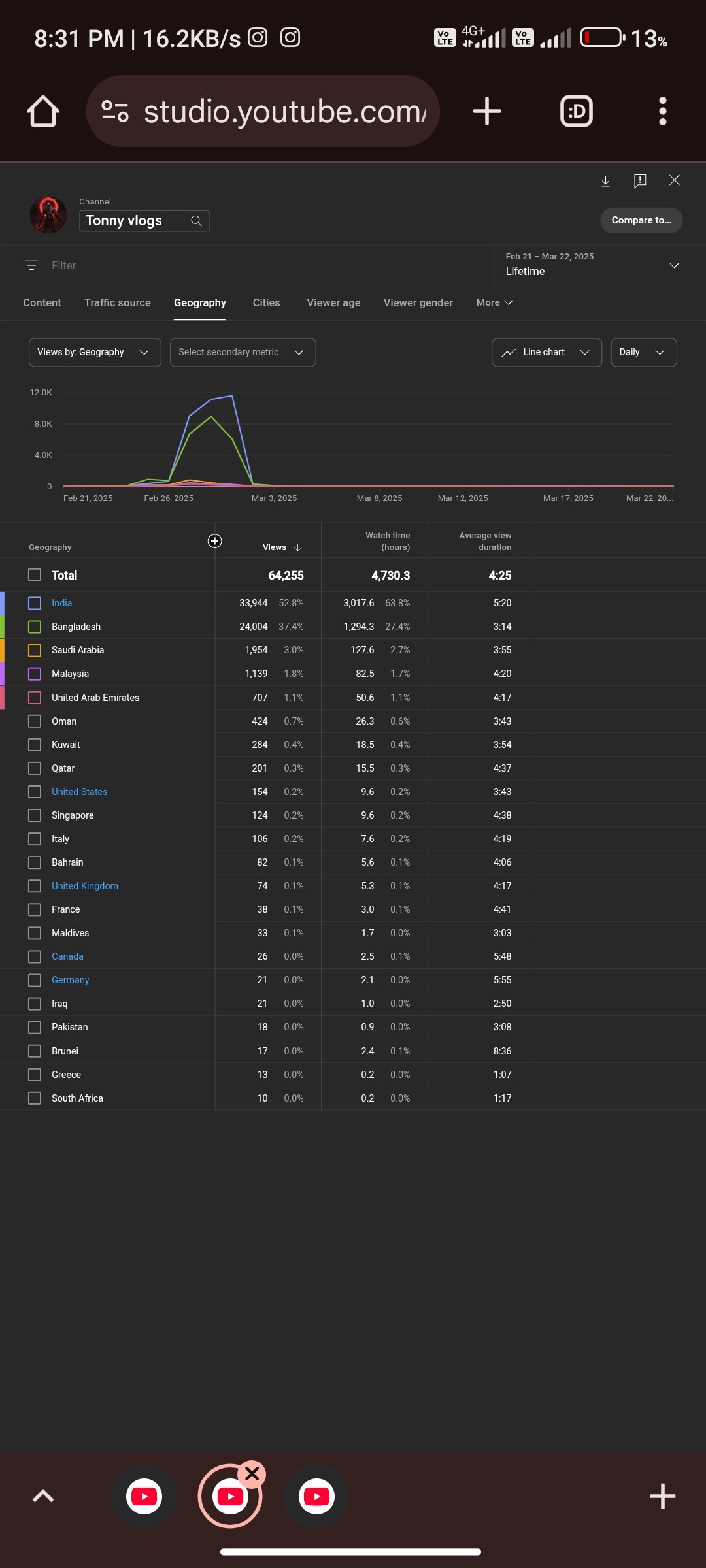Expand the Lifetime date range selector
This screenshot has height=1568, width=706.
pyautogui.click(x=592, y=265)
